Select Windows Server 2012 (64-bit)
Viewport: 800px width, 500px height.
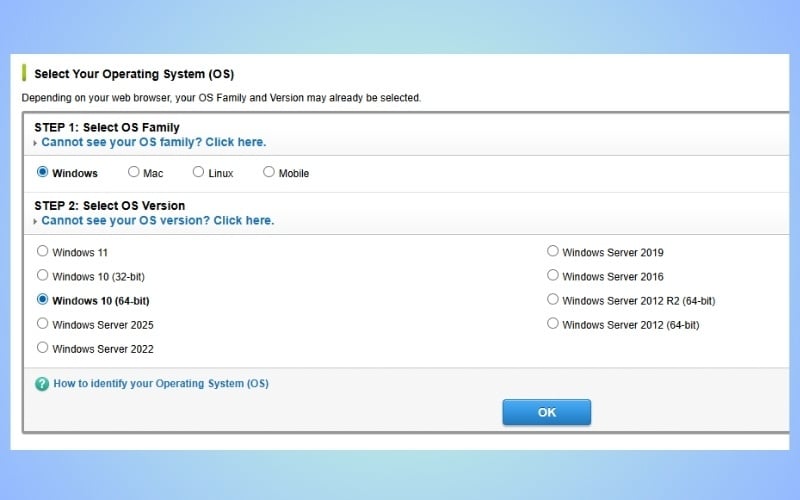point(552,323)
